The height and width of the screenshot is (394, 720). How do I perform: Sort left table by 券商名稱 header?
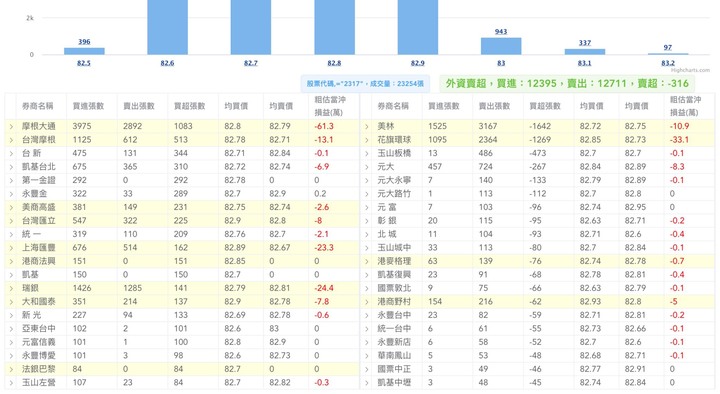(38, 106)
